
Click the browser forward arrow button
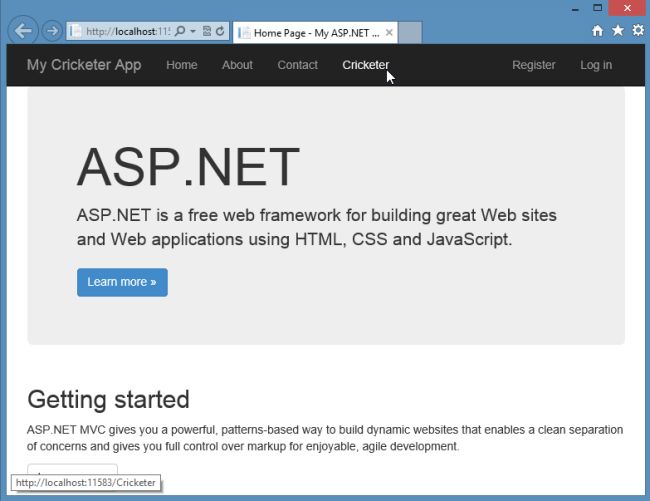coord(52,31)
